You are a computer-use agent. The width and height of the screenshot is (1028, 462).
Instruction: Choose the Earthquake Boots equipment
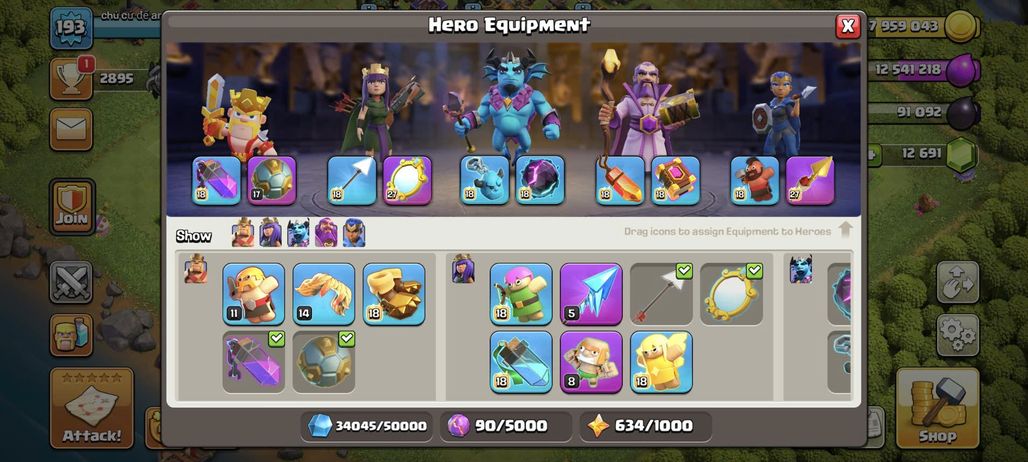pyautogui.click(x=394, y=294)
